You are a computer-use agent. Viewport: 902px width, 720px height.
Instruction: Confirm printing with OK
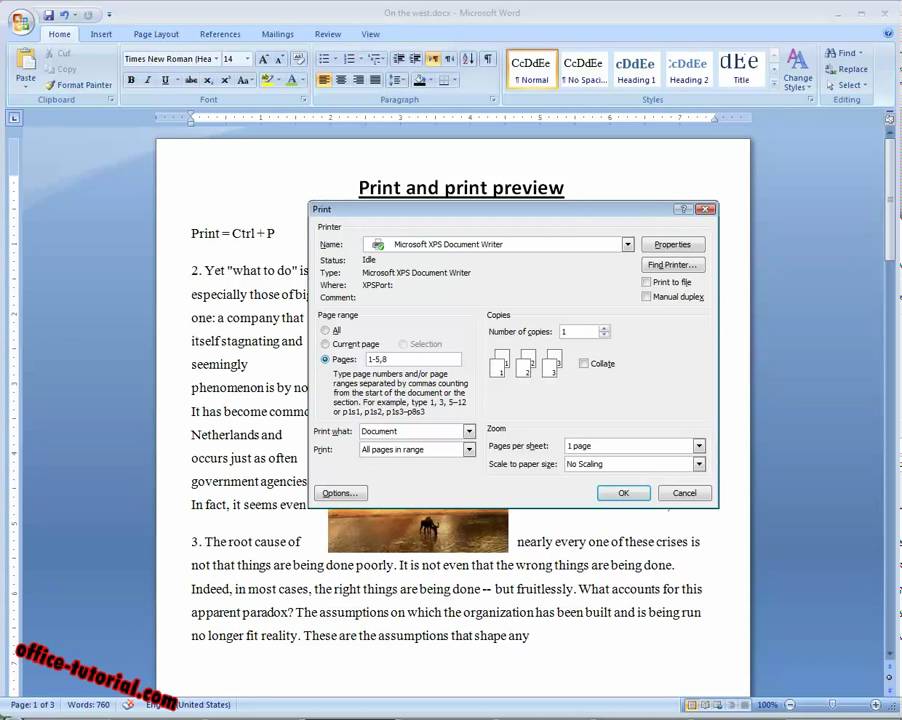tap(624, 493)
